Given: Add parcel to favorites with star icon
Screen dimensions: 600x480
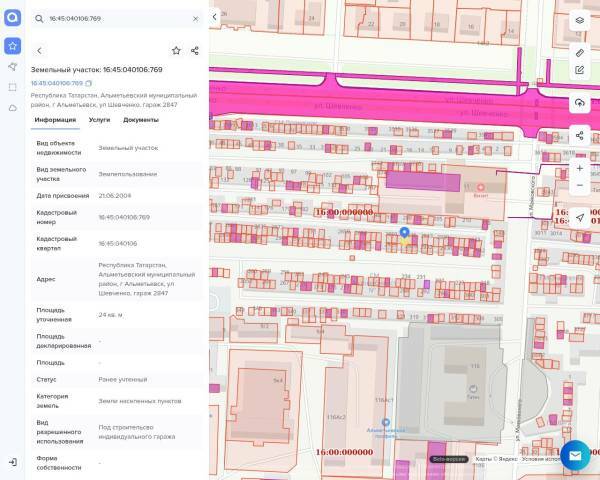Looking at the screenshot, I should (176, 50).
